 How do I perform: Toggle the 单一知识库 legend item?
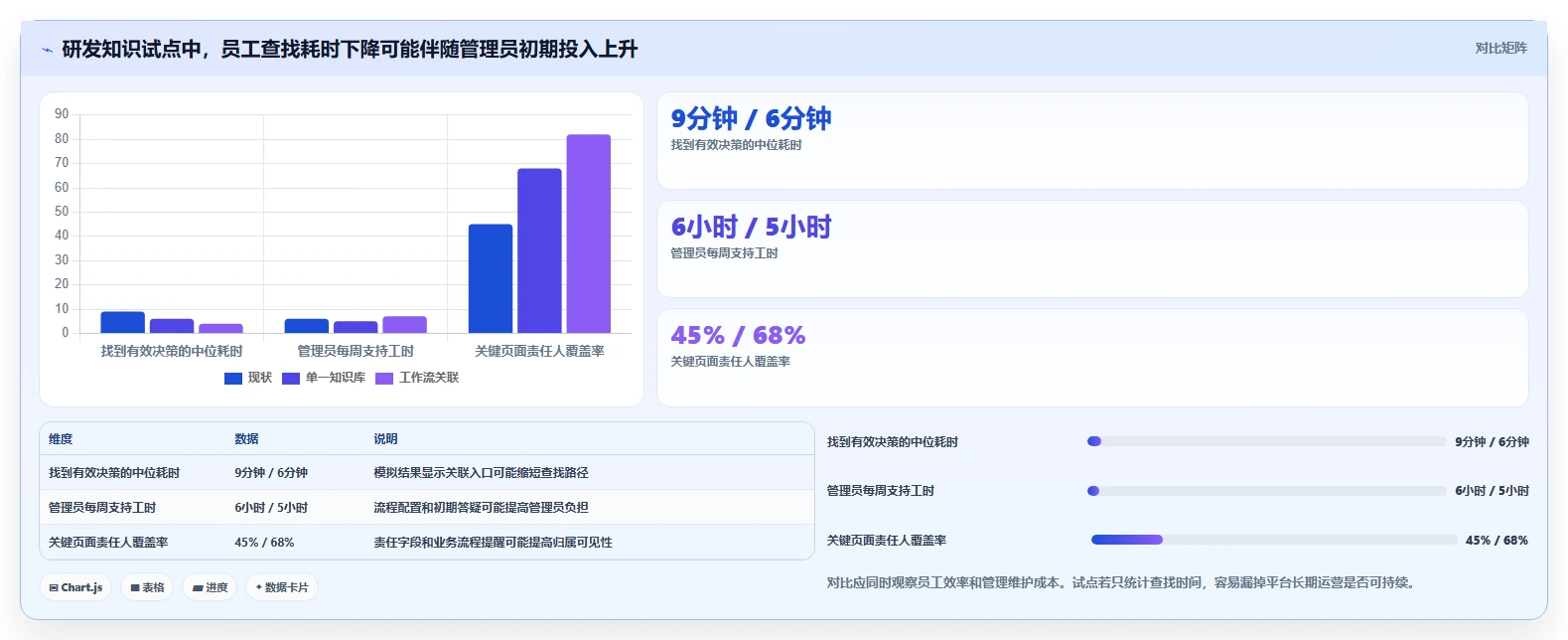(324, 378)
